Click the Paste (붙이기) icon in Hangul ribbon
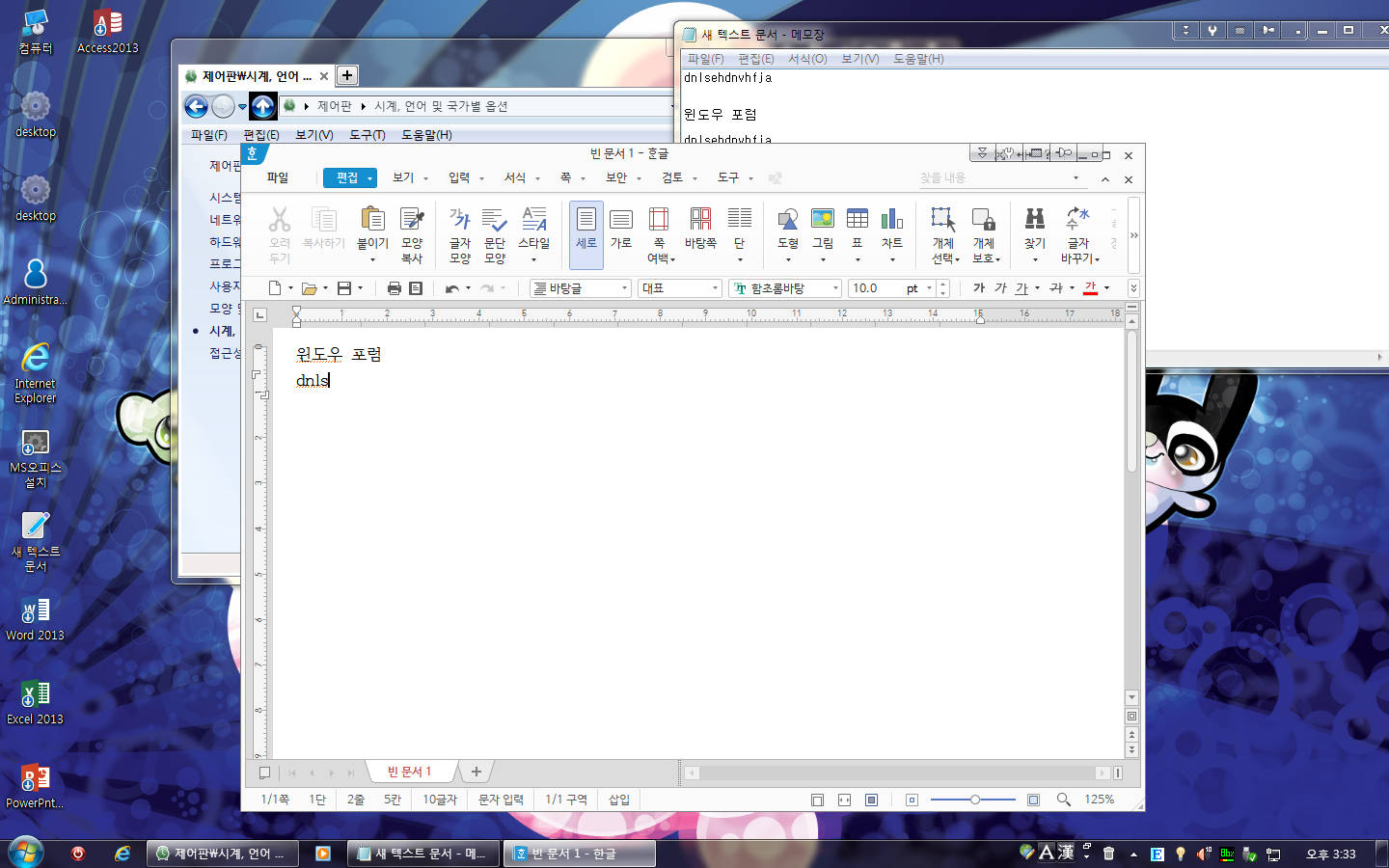 (372, 220)
